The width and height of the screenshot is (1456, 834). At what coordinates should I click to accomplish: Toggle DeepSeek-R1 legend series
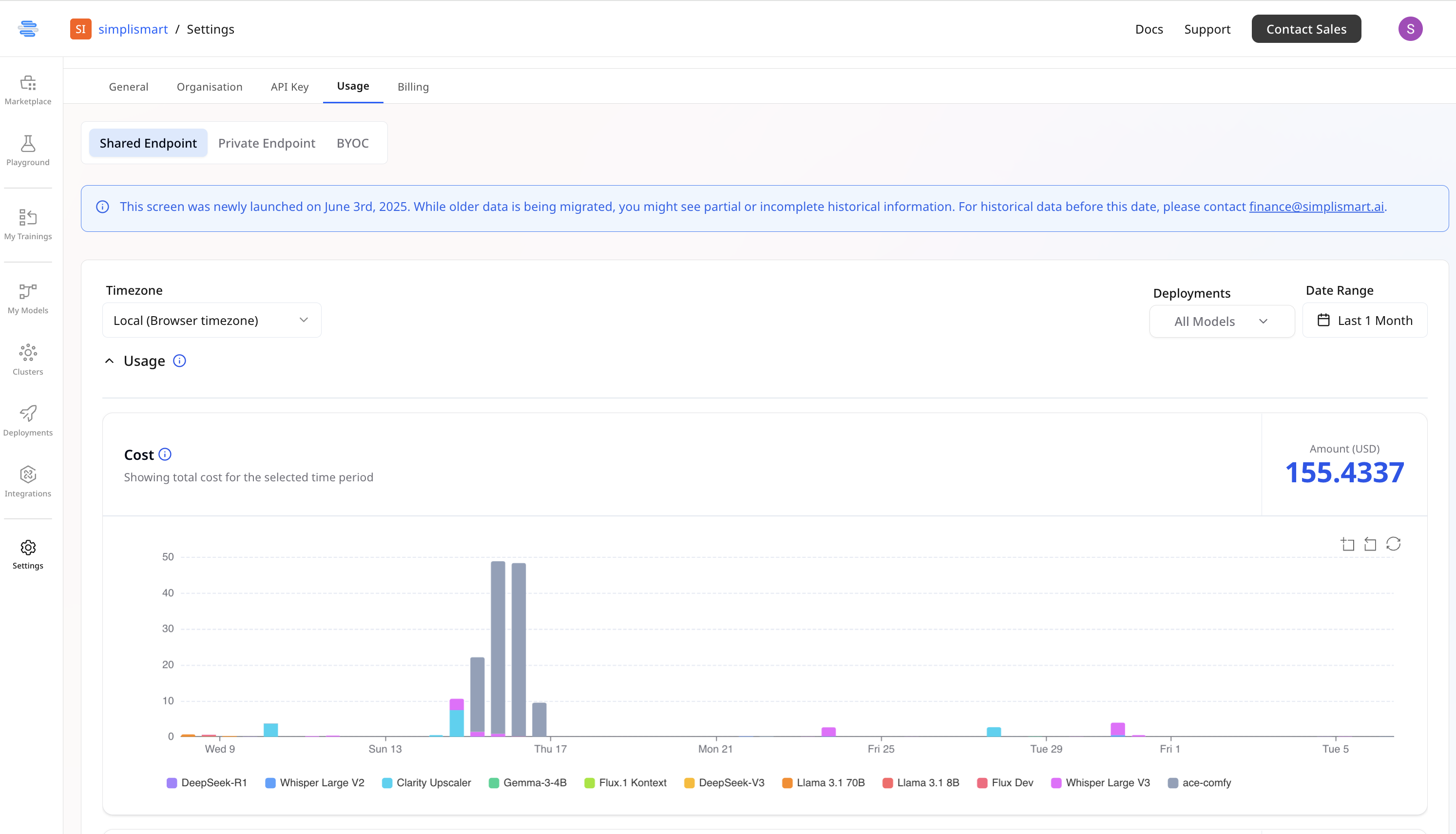pyautogui.click(x=207, y=783)
